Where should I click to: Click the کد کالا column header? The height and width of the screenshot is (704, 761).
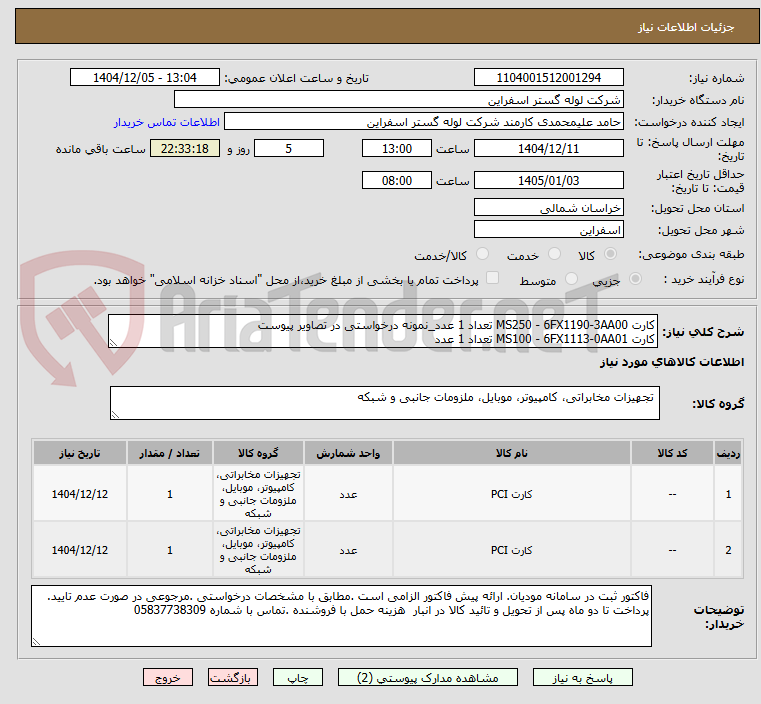pyautogui.click(x=672, y=453)
